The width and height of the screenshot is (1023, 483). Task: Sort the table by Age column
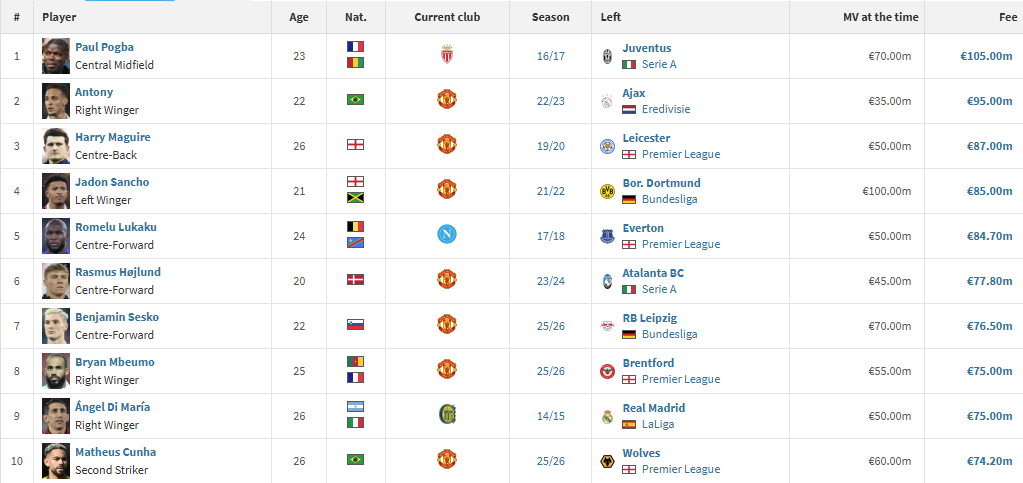(x=299, y=17)
